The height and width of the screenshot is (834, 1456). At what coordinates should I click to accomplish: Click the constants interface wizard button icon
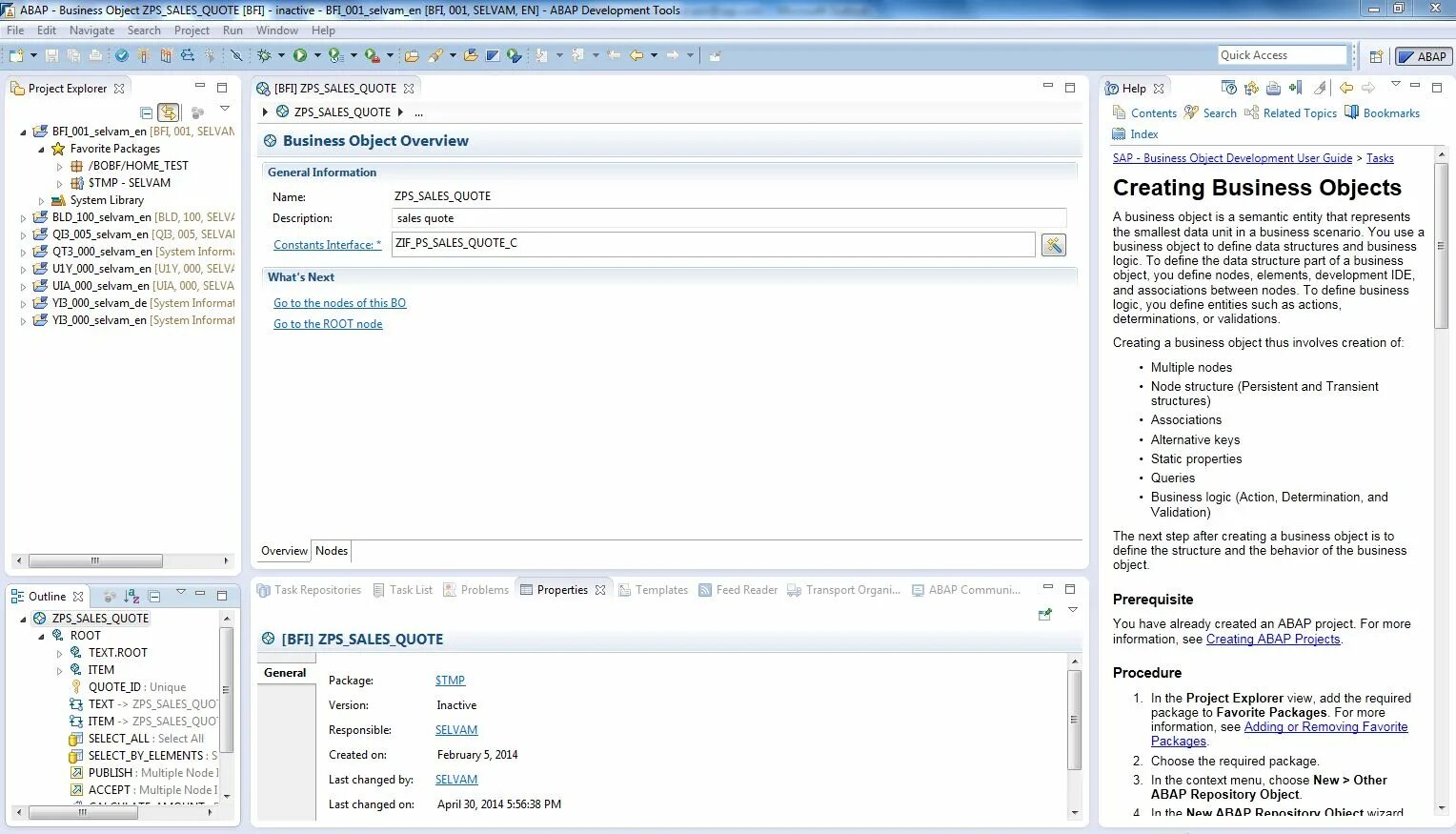coord(1053,245)
